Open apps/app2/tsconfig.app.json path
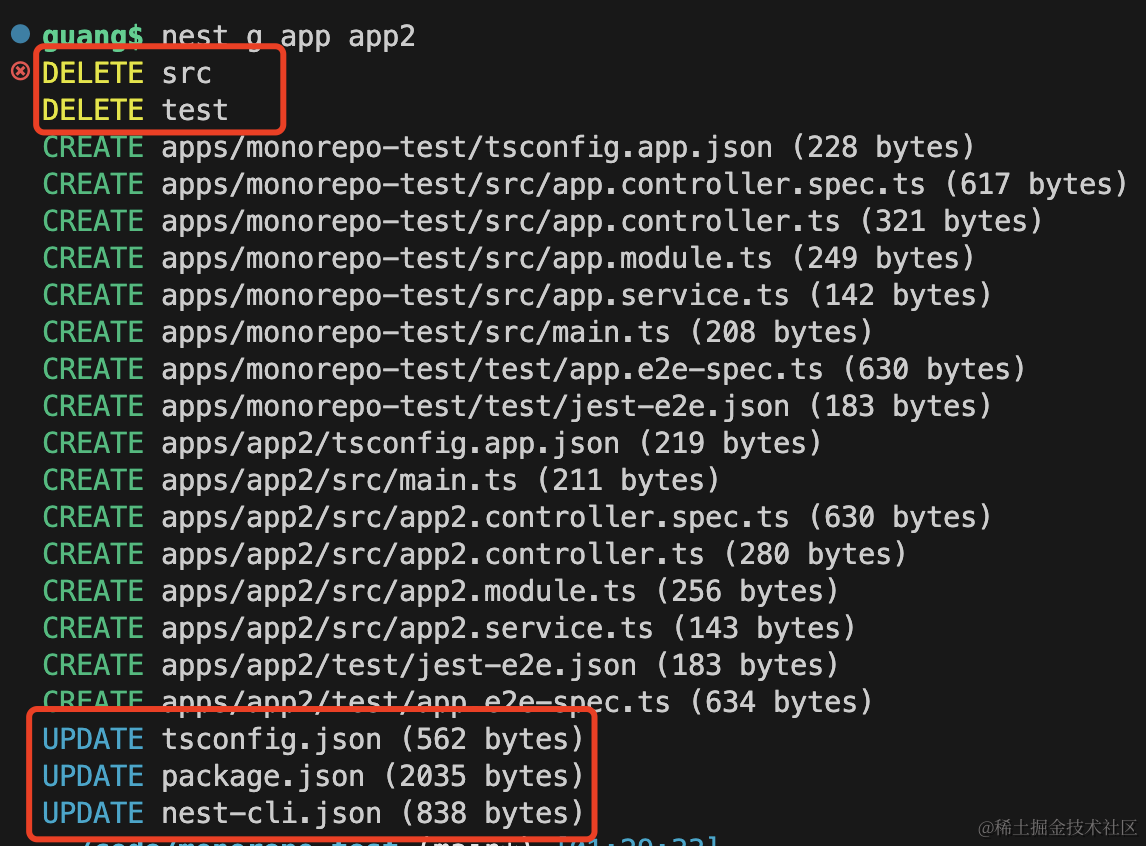The width and height of the screenshot is (1146, 846). pos(390,443)
